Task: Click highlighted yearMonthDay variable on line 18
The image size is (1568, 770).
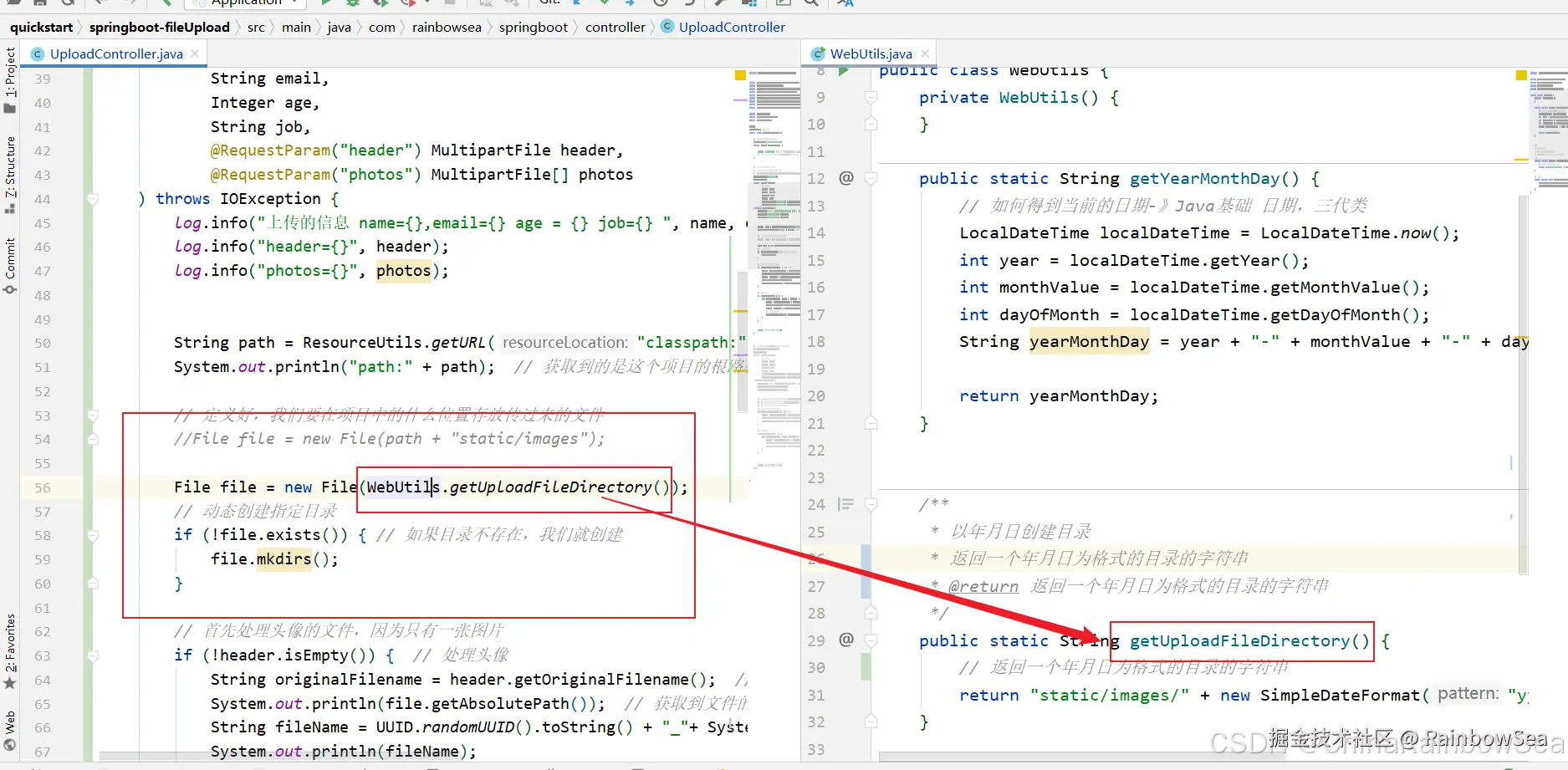Action: click(1089, 341)
